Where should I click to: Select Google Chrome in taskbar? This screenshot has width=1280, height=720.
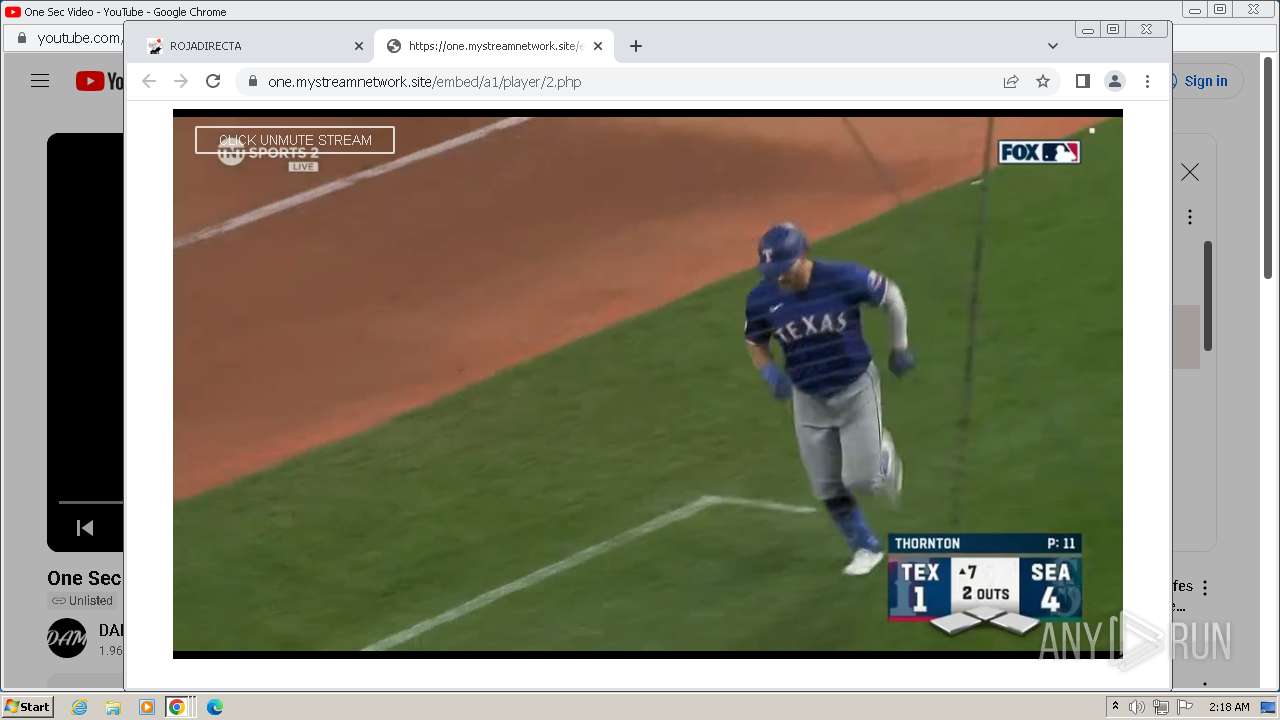tap(177, 707)
